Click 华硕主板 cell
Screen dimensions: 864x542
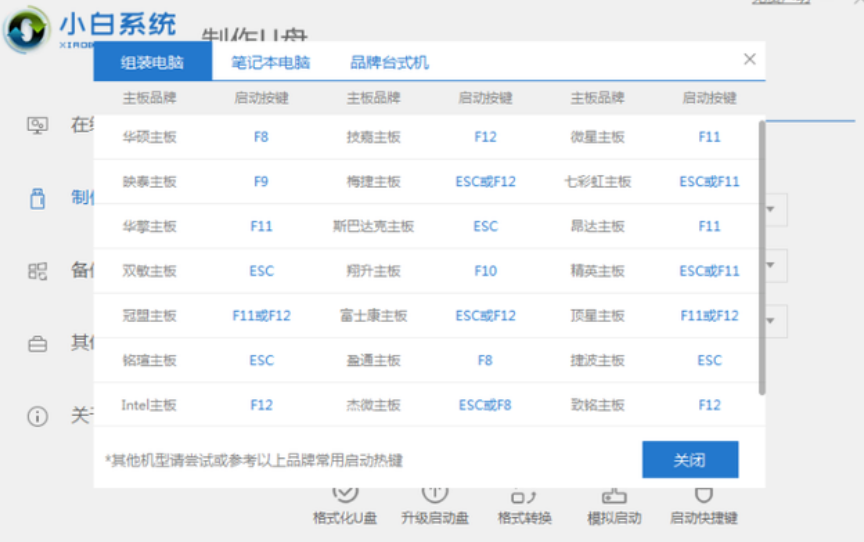pyautogui.click(x=149, y=137)
